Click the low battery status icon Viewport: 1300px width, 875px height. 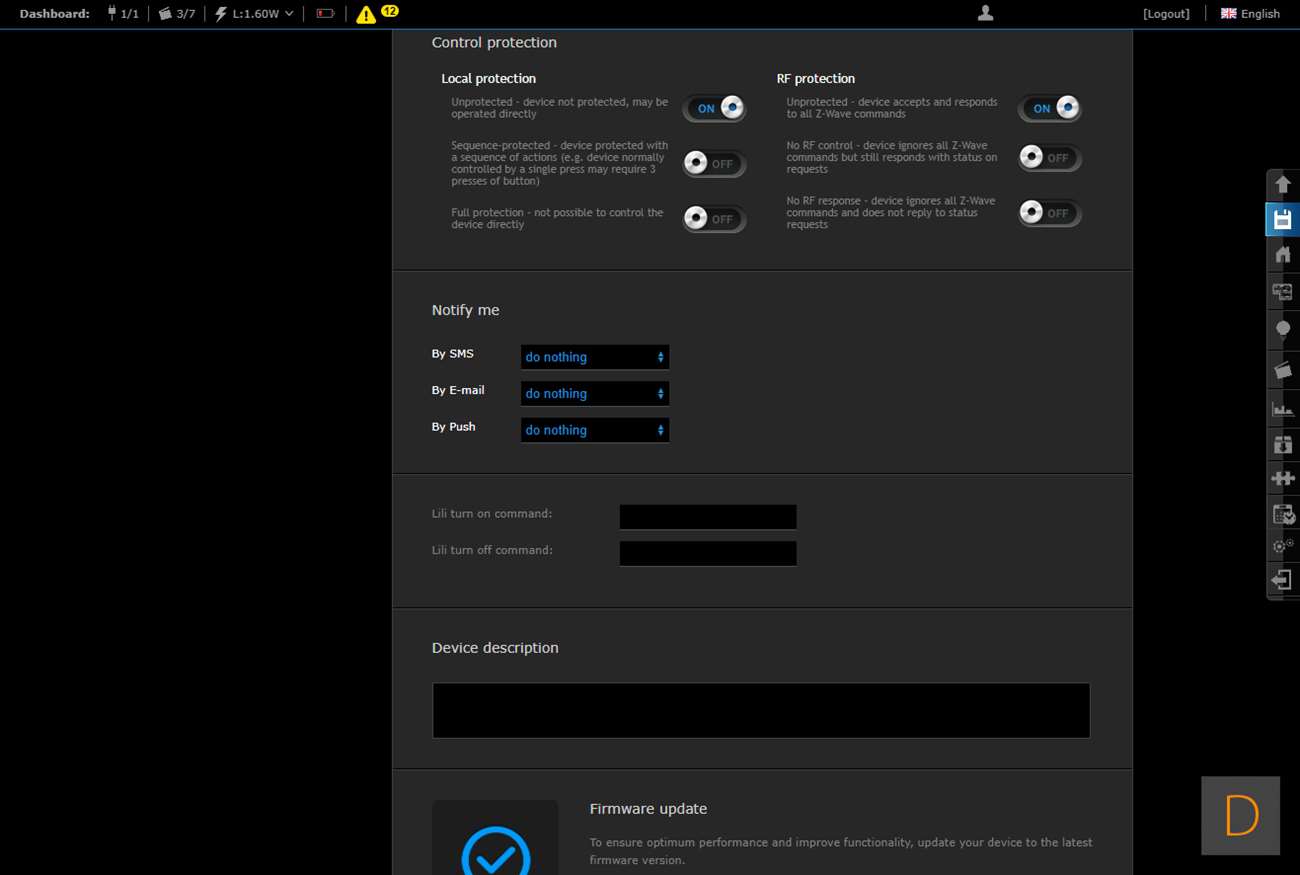click(325, 14)
